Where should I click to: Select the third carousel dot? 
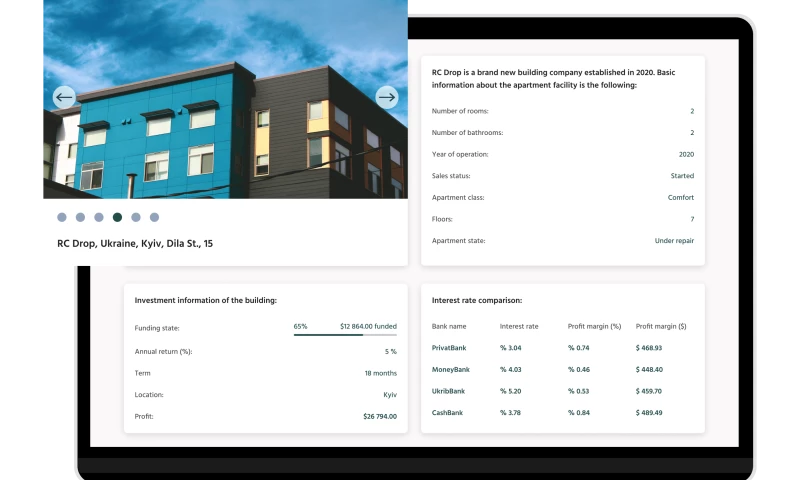click(x=99, y=217)
